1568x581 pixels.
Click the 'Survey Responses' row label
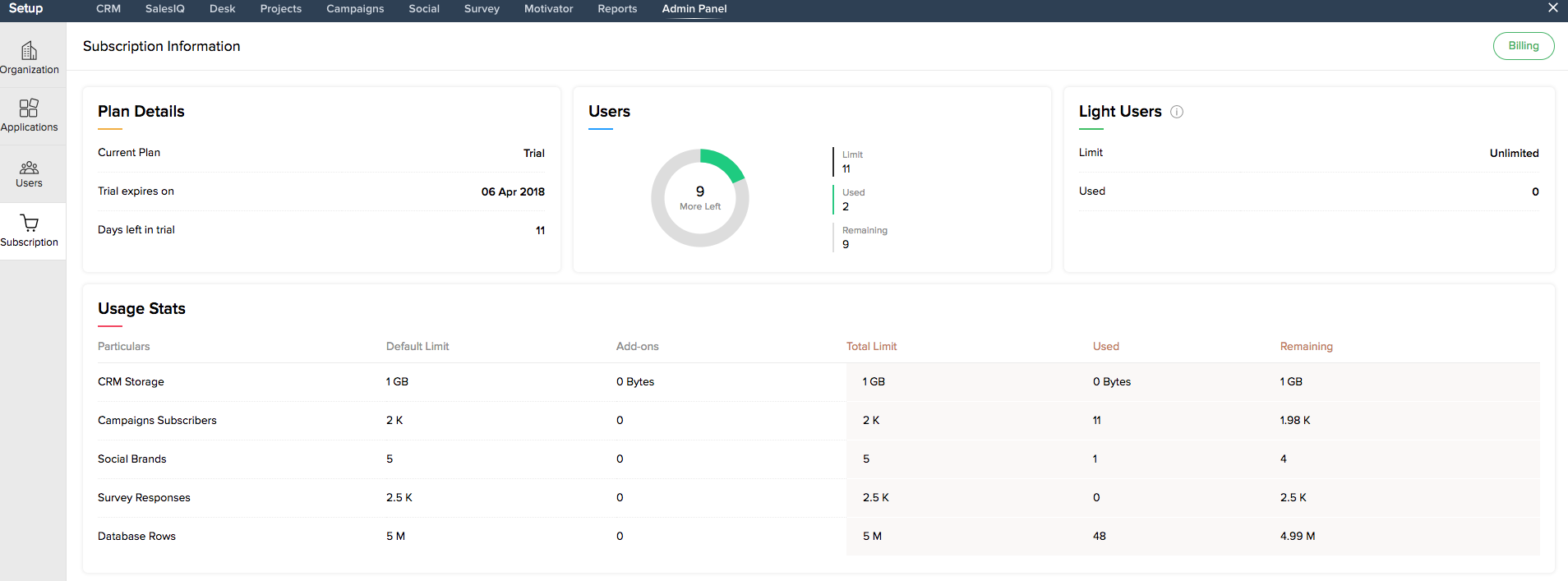(144, 498)
